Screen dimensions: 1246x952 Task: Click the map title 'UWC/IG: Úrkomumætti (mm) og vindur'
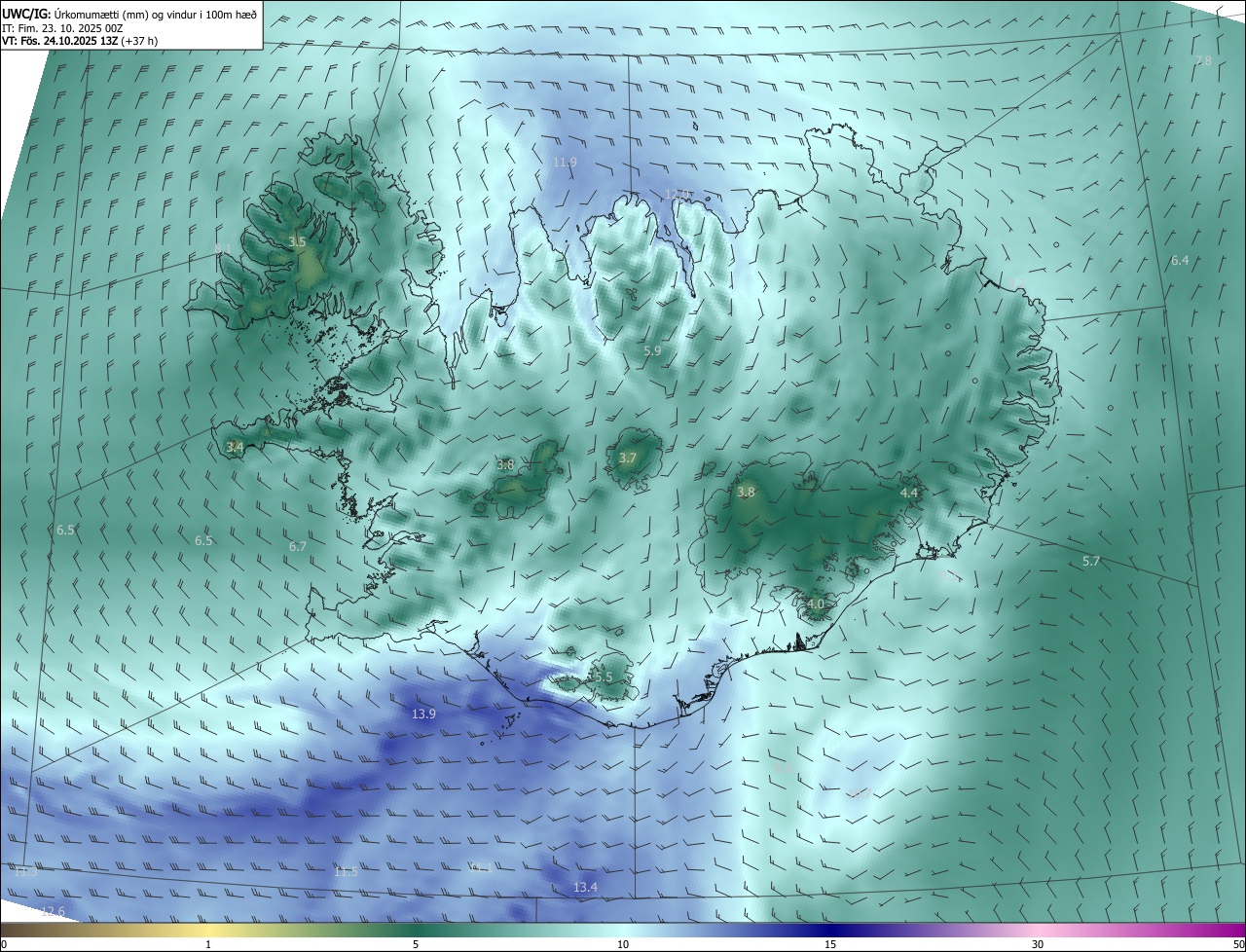point(129,15)
